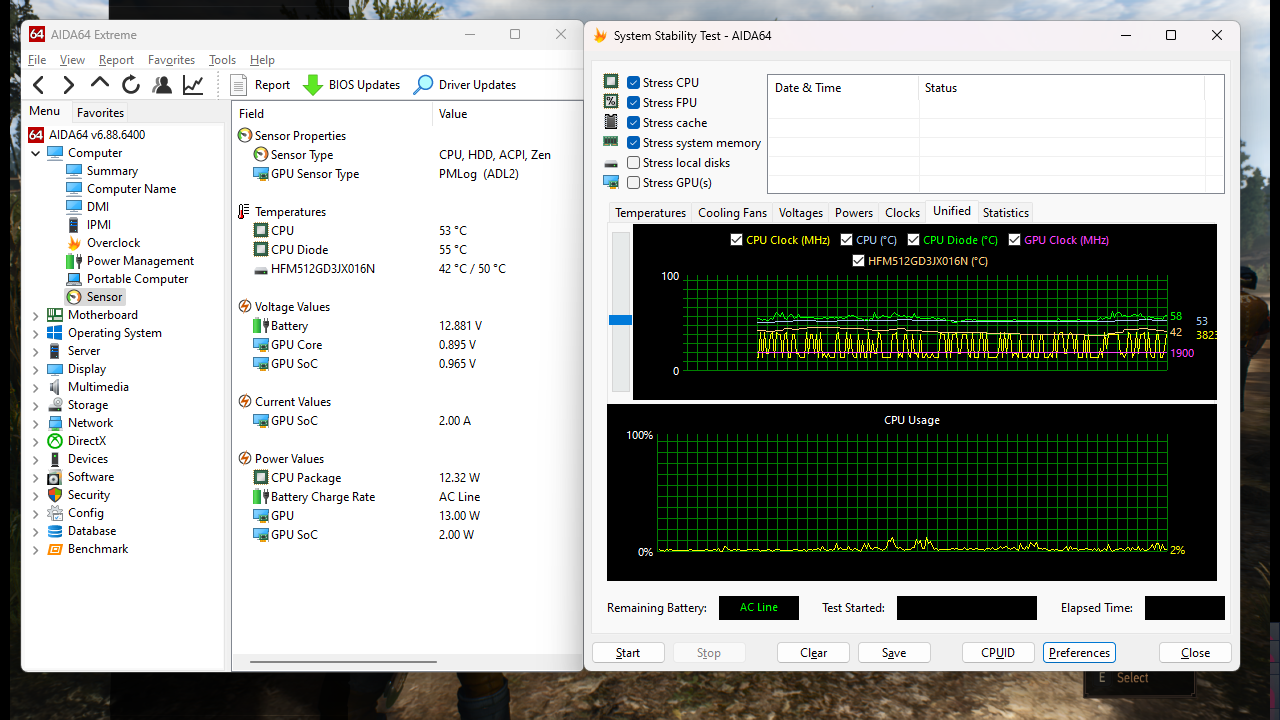Switch to the Favorites tab
The height and width of the screenshot is (720, 1280).
pos(100,113)
